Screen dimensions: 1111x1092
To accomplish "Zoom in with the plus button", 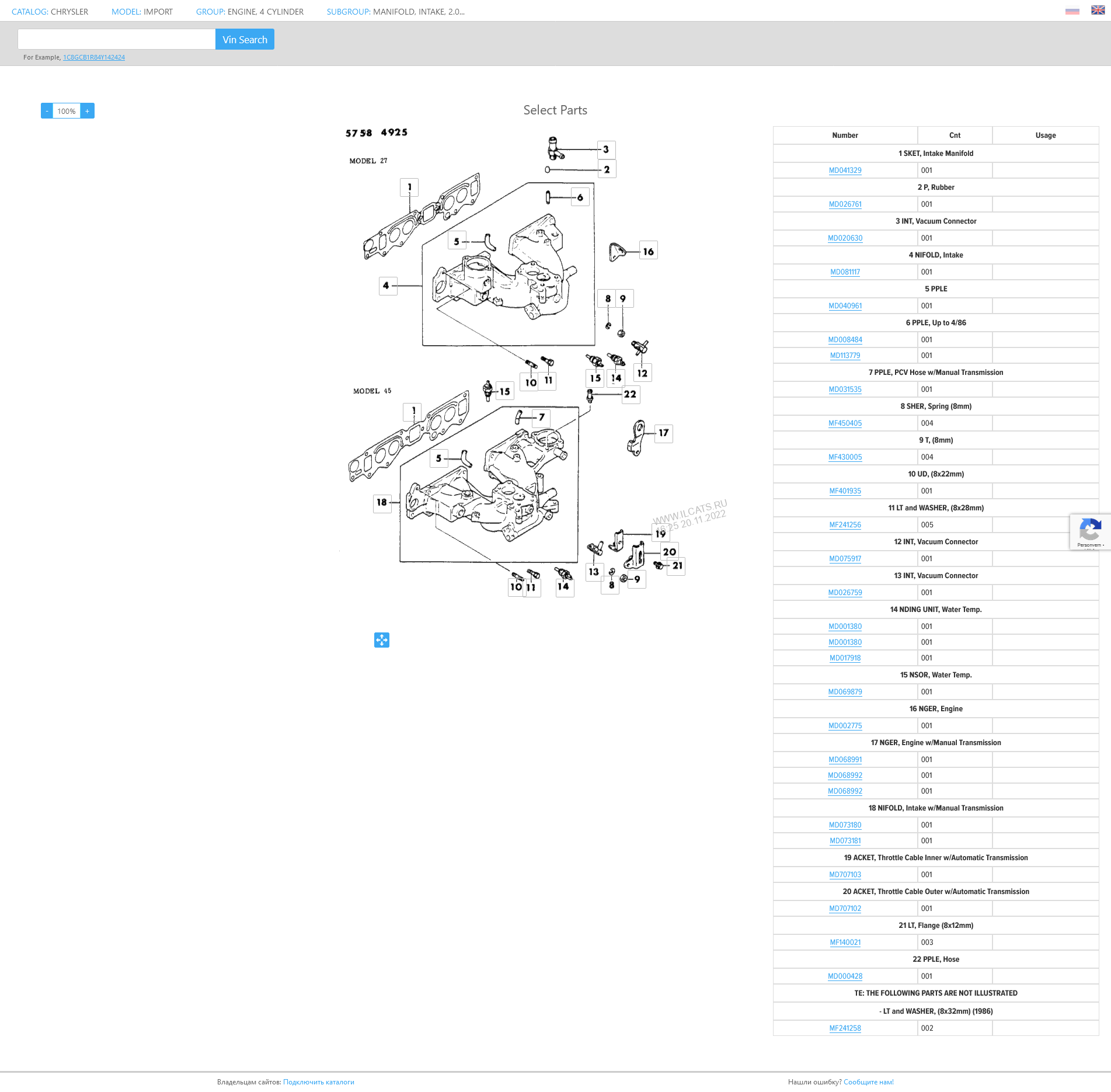I will pyautogui.click(x=88, y=111).
